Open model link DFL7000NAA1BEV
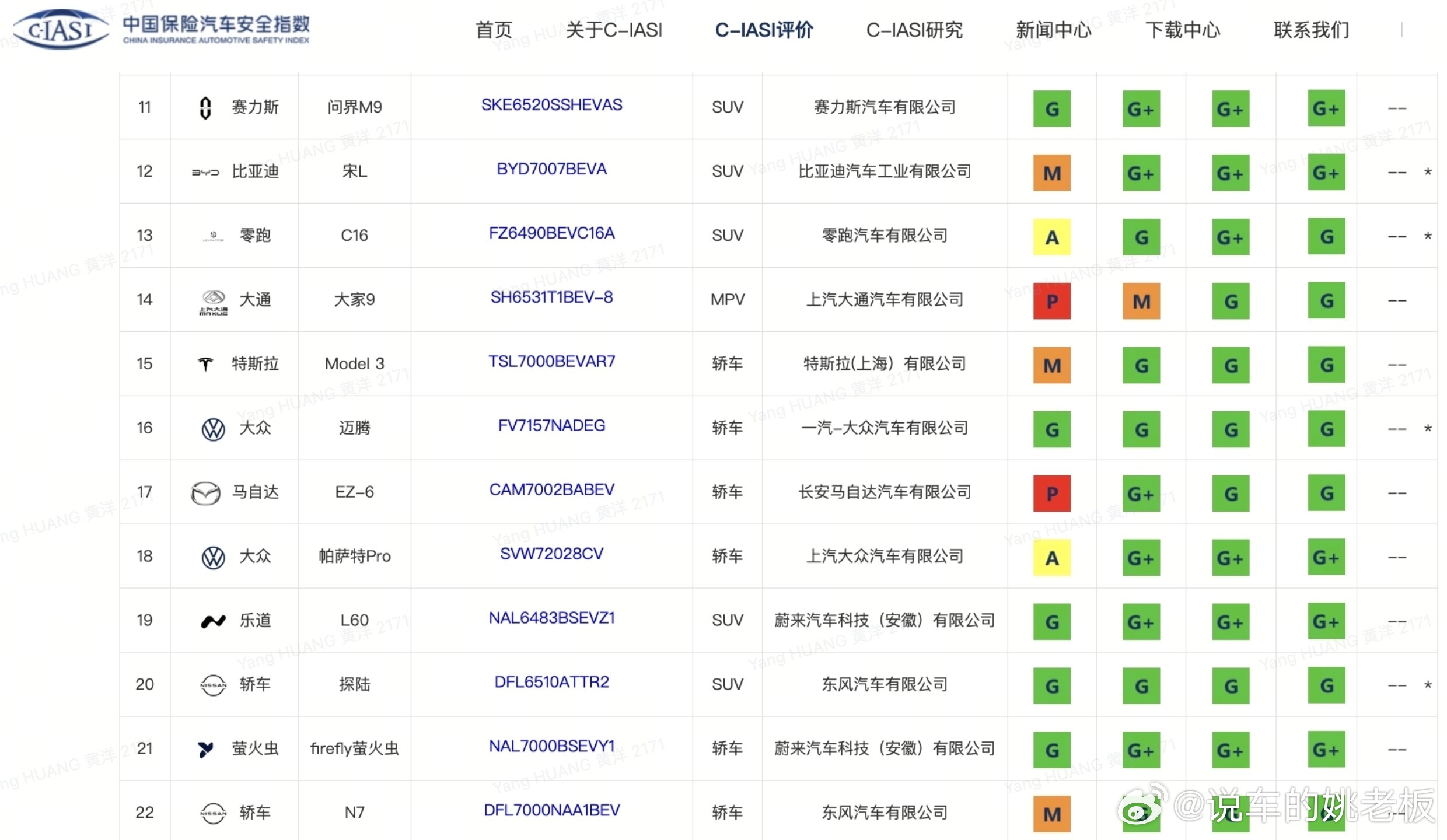 (551, 811)
